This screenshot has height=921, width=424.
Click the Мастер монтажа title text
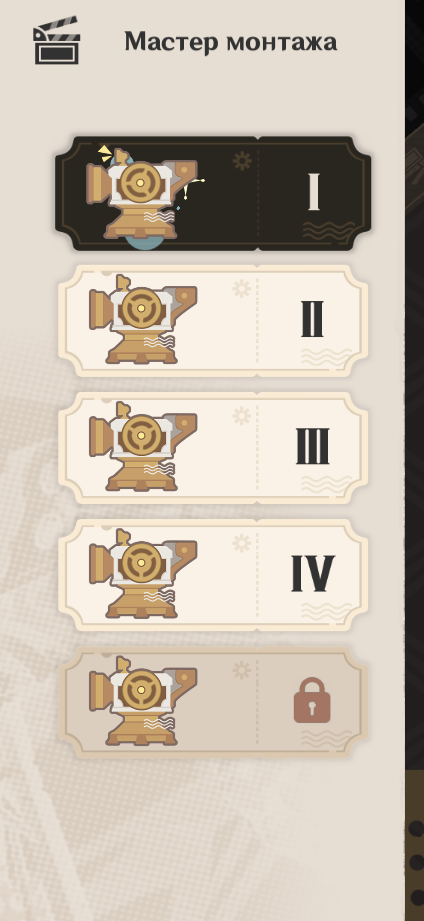(x=231, y=42)
